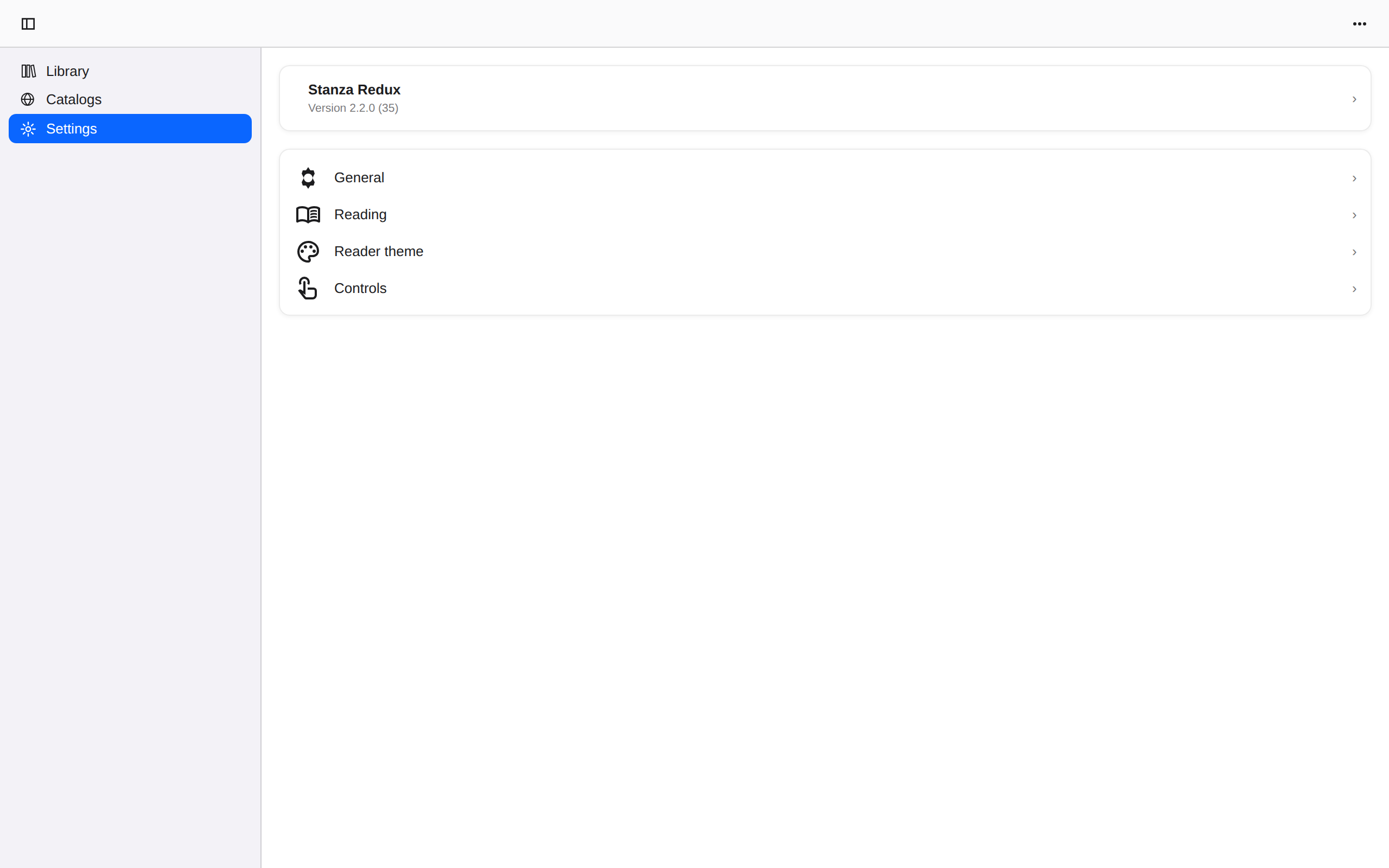Click the Controls tap-hand icon
The image size is (1389, 868).
[308, 288]
